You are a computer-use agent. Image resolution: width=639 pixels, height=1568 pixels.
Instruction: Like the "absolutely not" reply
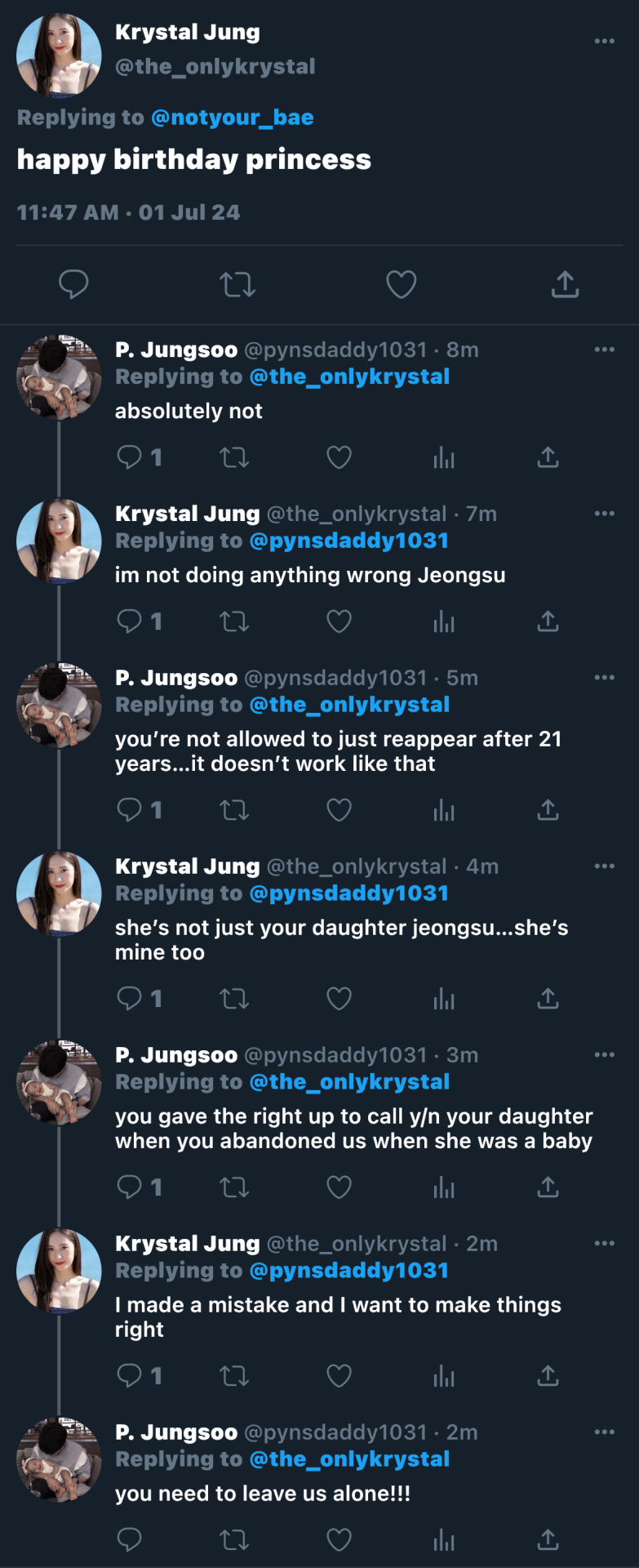[339, 457]
